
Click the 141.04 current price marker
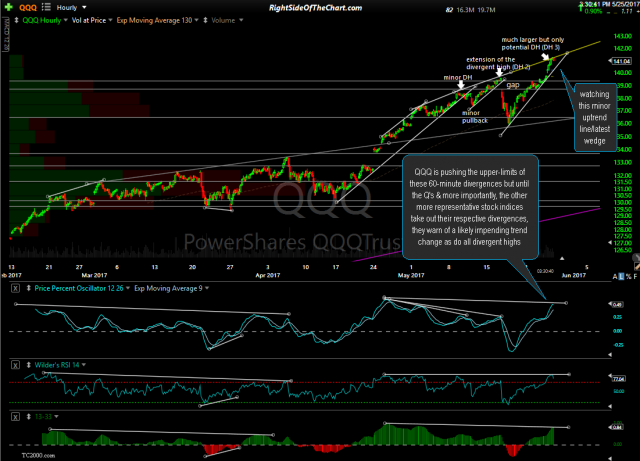[x=621, y=61]
